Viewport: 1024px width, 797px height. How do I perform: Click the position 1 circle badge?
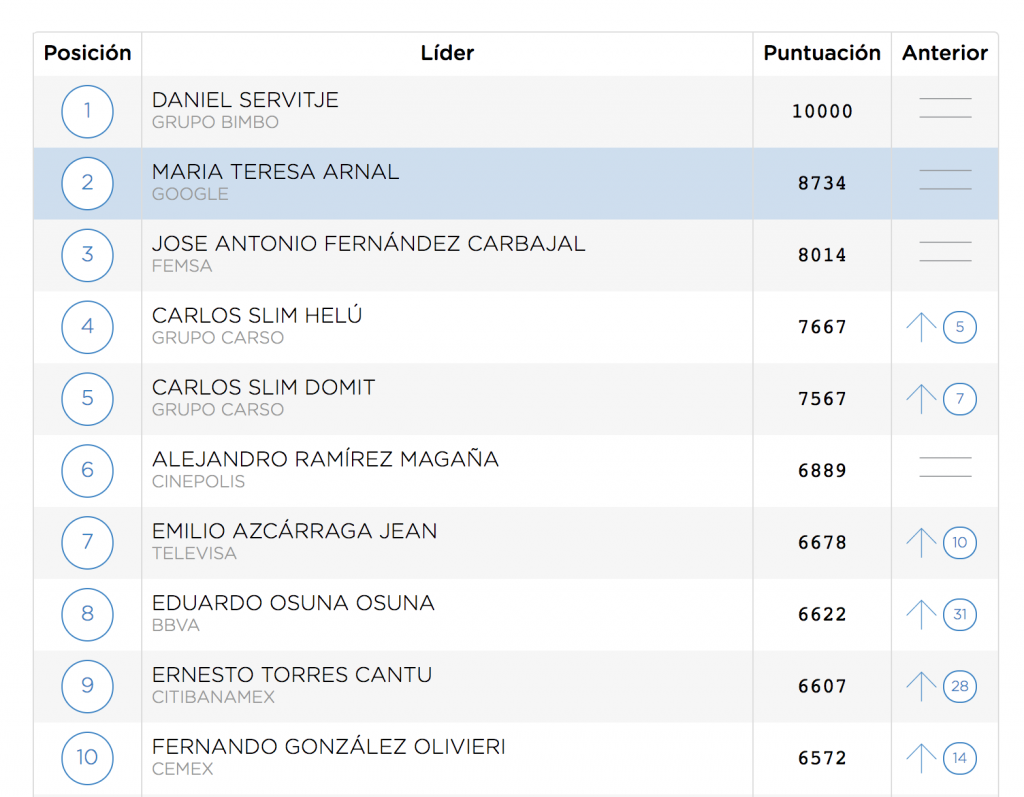(x=87, y=111)
